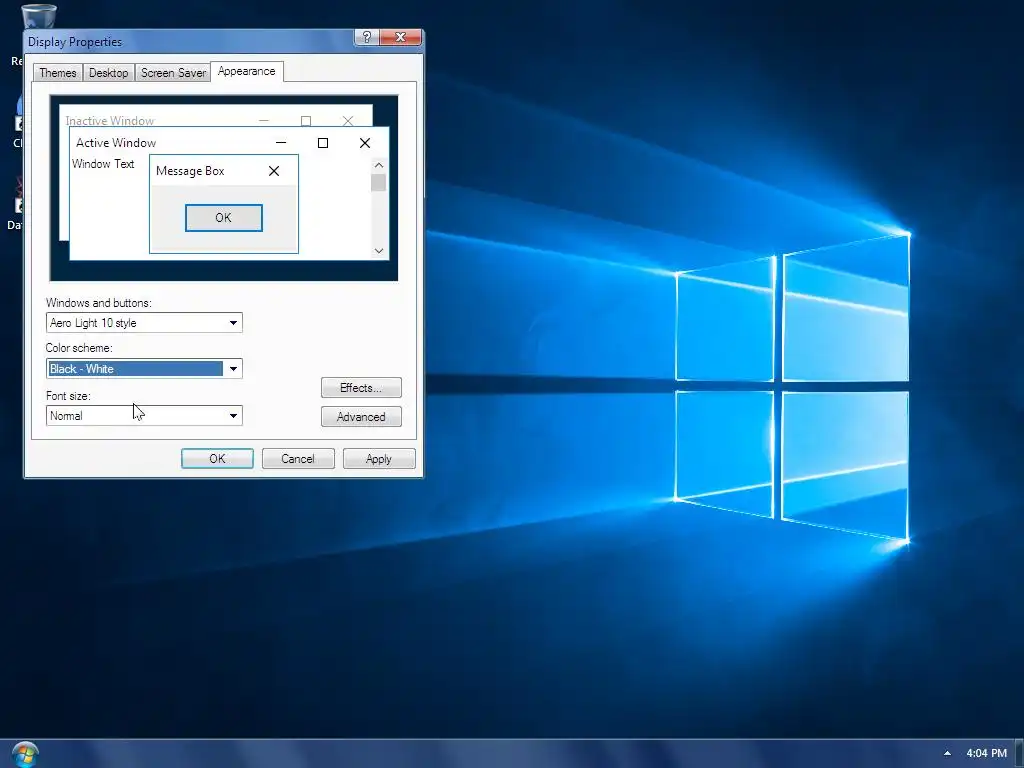
Task: Click the Window Text label in preview
Action: (103, 164)
